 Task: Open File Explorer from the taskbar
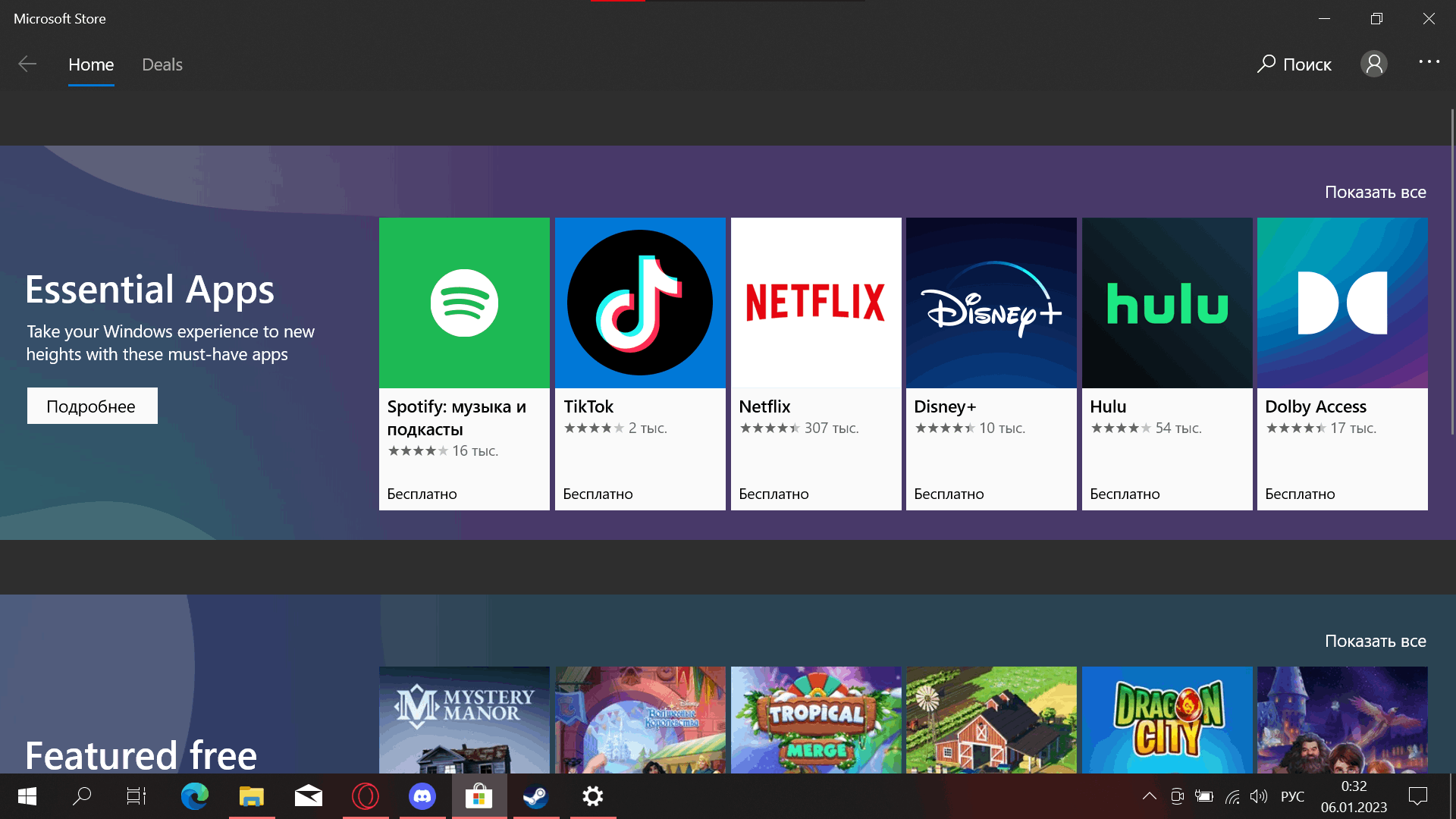[252, 796]
